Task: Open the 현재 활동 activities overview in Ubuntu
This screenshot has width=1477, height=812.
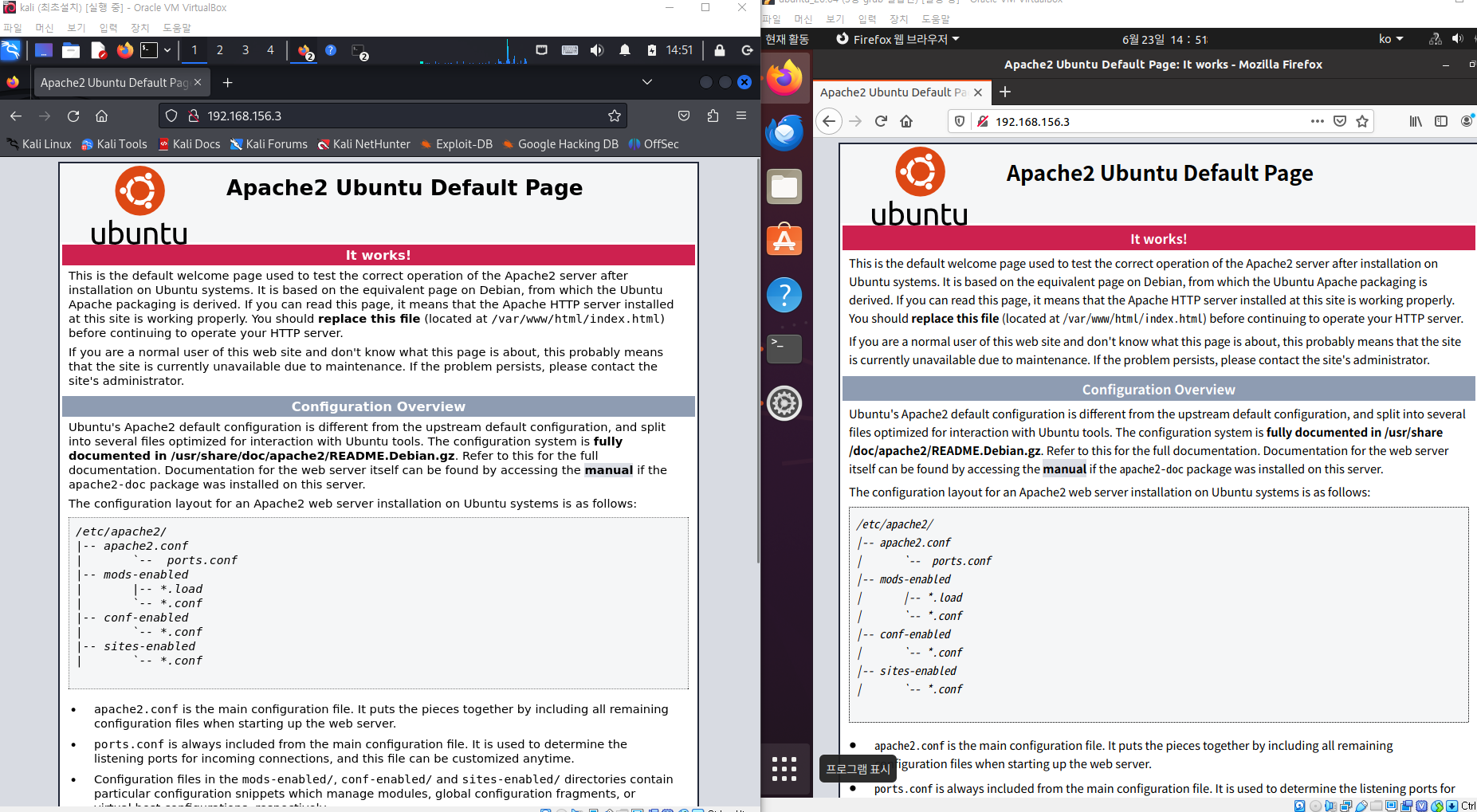Action: [787, 39]
